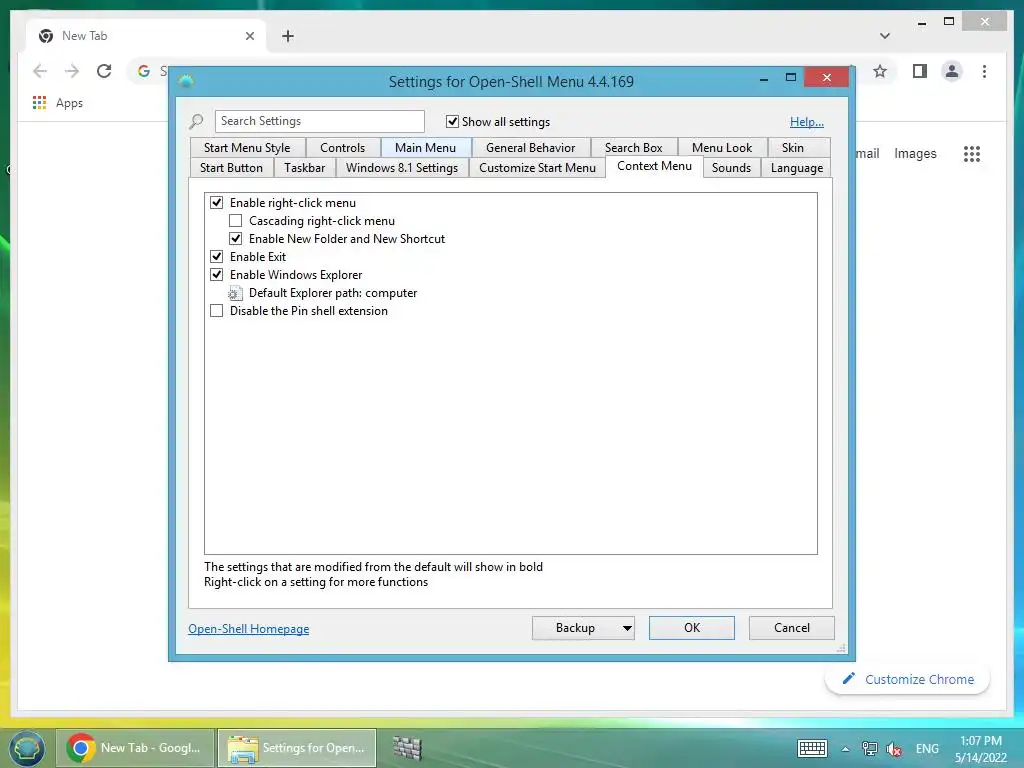Click the Customize Chrome button

point(907,679)
